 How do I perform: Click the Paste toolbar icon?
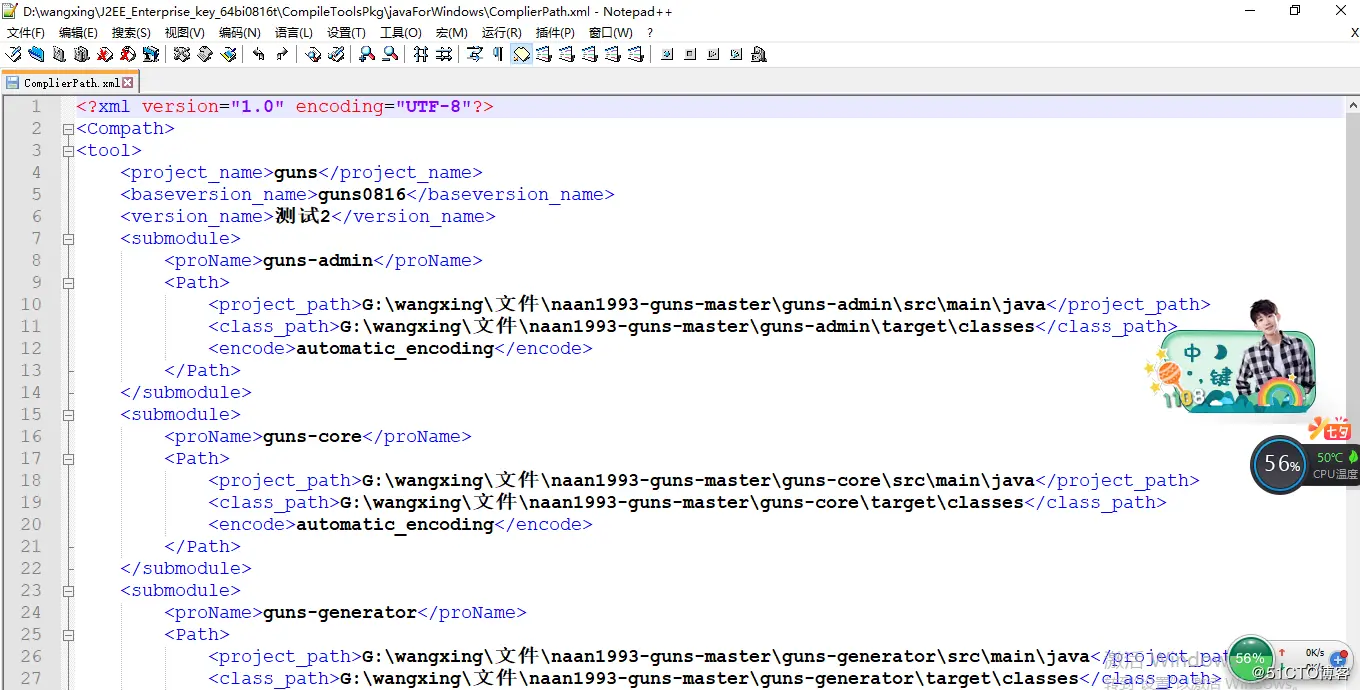click(229, 54)
